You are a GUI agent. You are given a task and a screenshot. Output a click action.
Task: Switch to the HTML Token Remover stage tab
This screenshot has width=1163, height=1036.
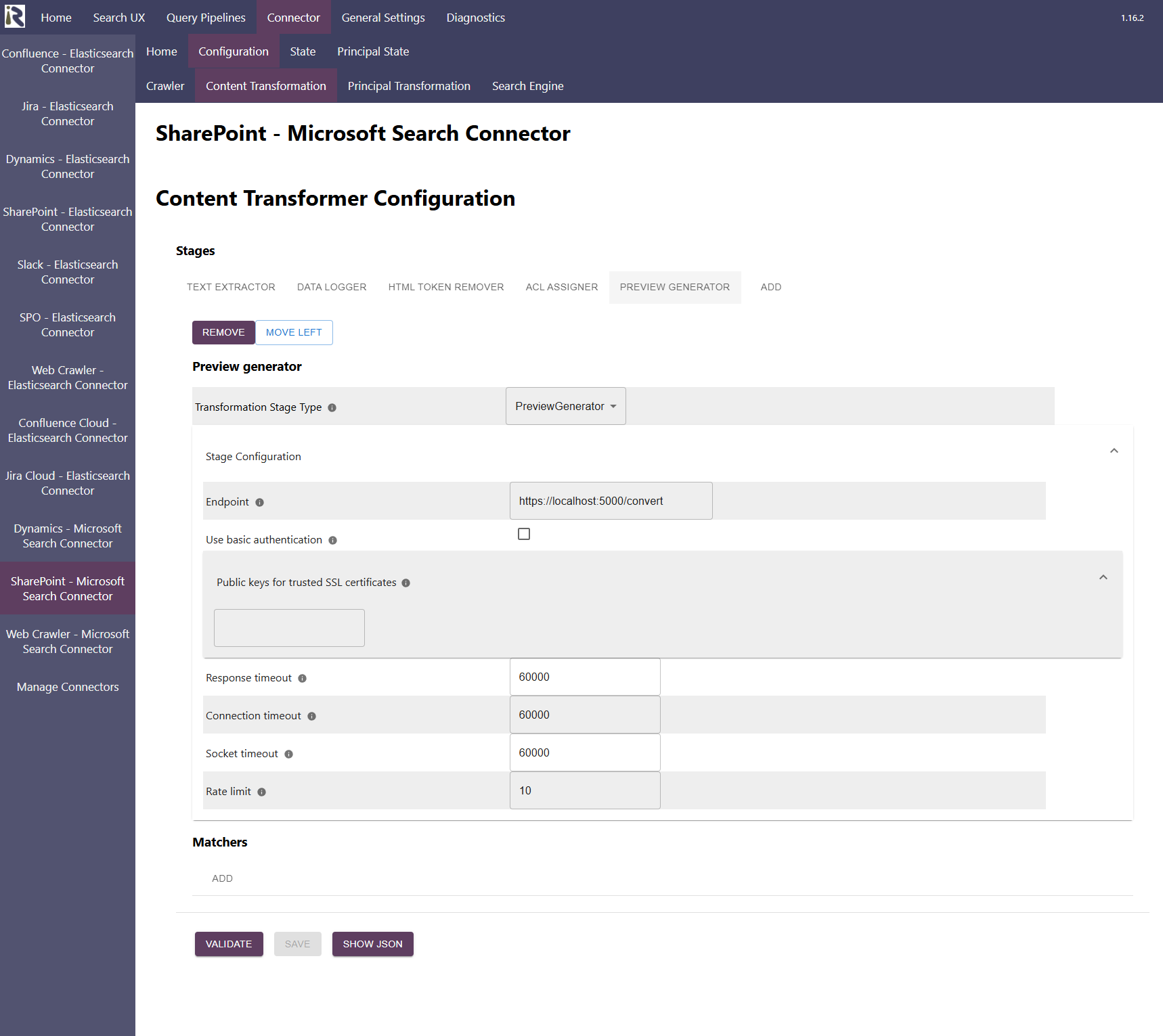pos(445,287)
